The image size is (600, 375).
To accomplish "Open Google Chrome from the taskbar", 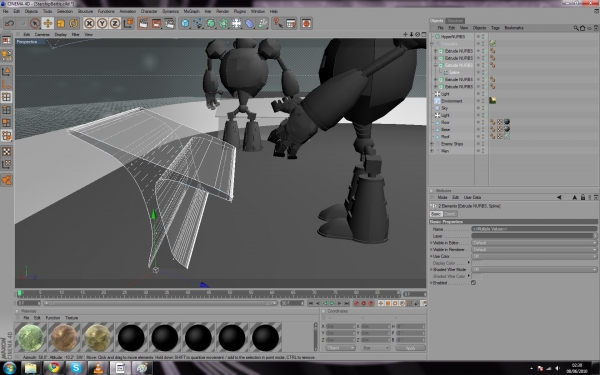I will [x=53, y=368].
